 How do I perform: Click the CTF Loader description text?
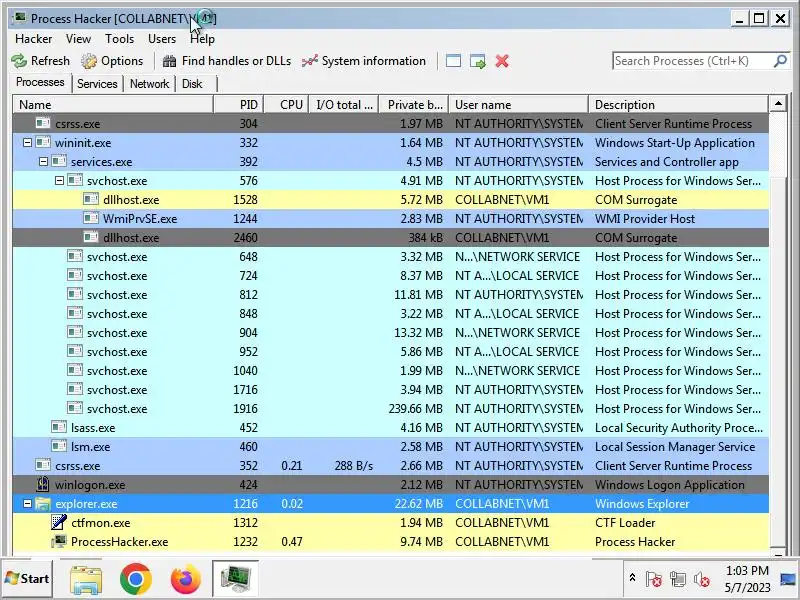pos(625,523)
